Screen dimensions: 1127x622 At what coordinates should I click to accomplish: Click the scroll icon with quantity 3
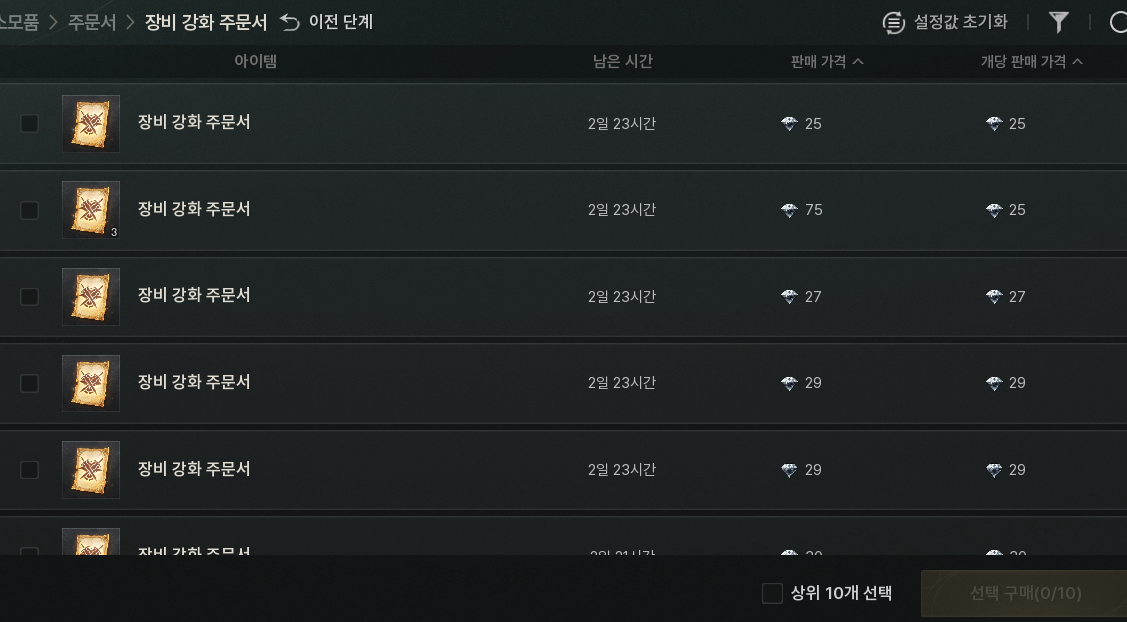[x=91, y=210]
